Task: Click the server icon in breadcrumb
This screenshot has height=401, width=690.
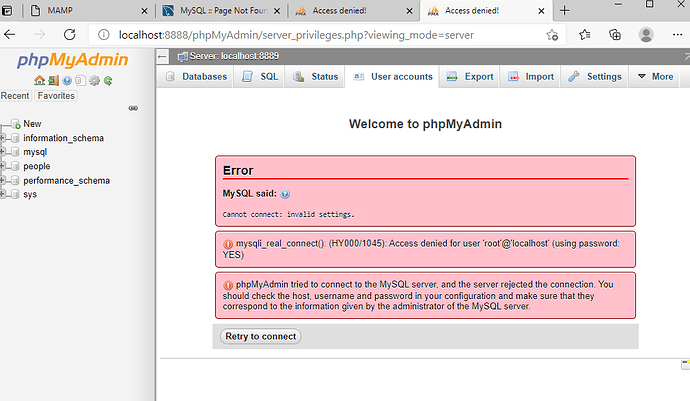Action: [182, 56]
